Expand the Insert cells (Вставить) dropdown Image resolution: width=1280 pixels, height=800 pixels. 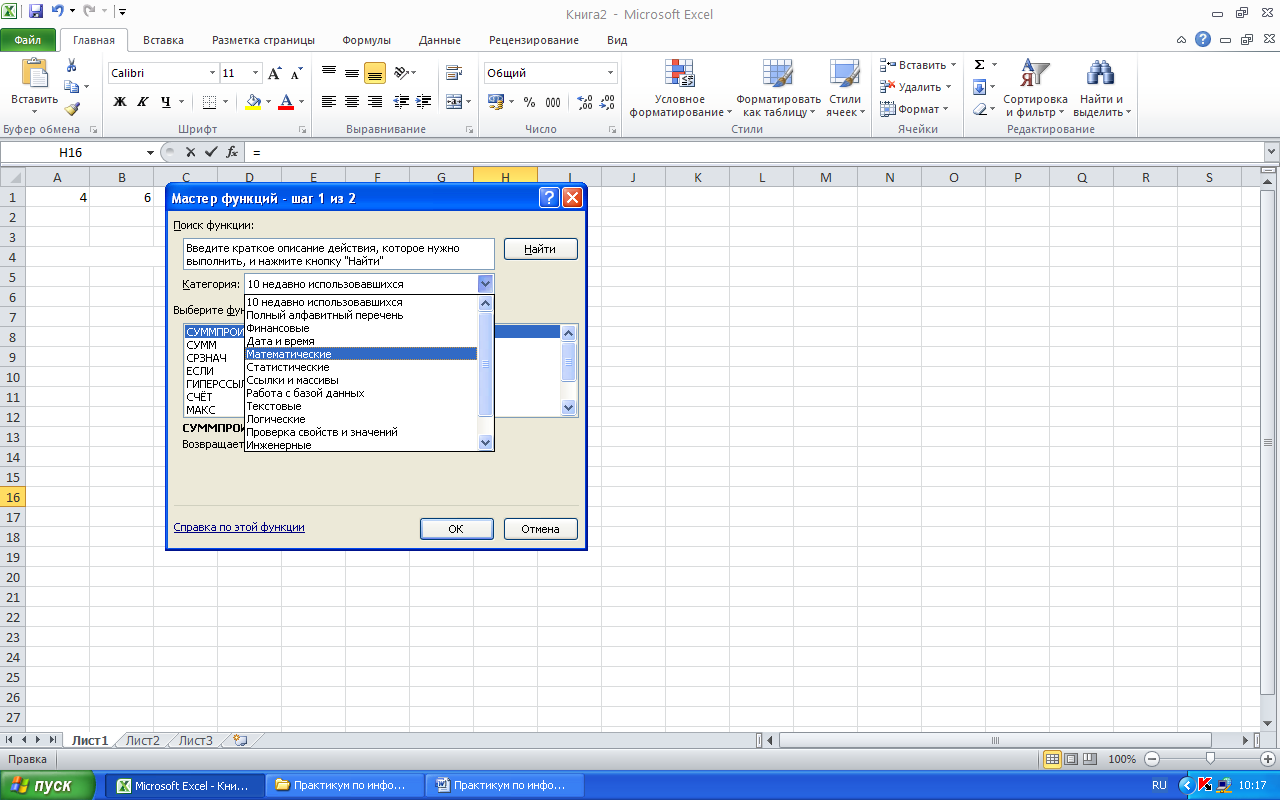[x=953, y=65]
